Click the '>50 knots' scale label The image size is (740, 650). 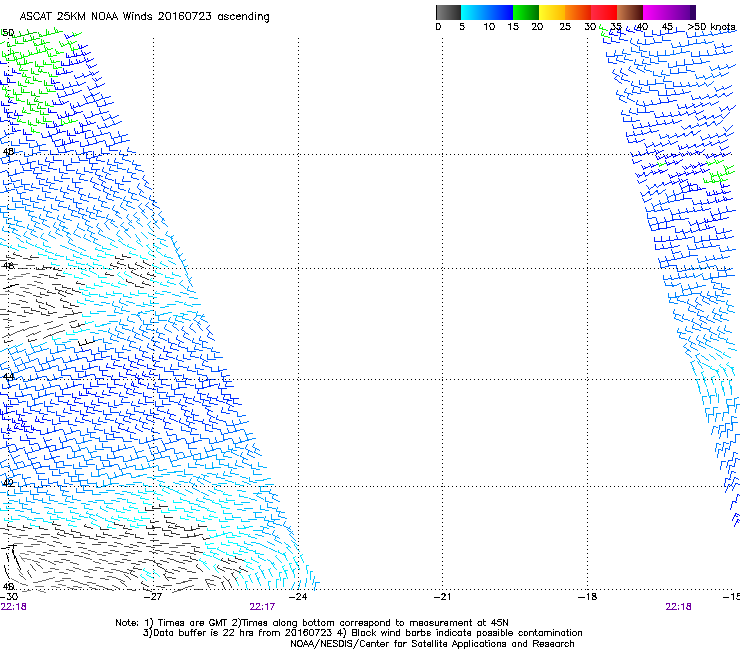coord(712,27)
